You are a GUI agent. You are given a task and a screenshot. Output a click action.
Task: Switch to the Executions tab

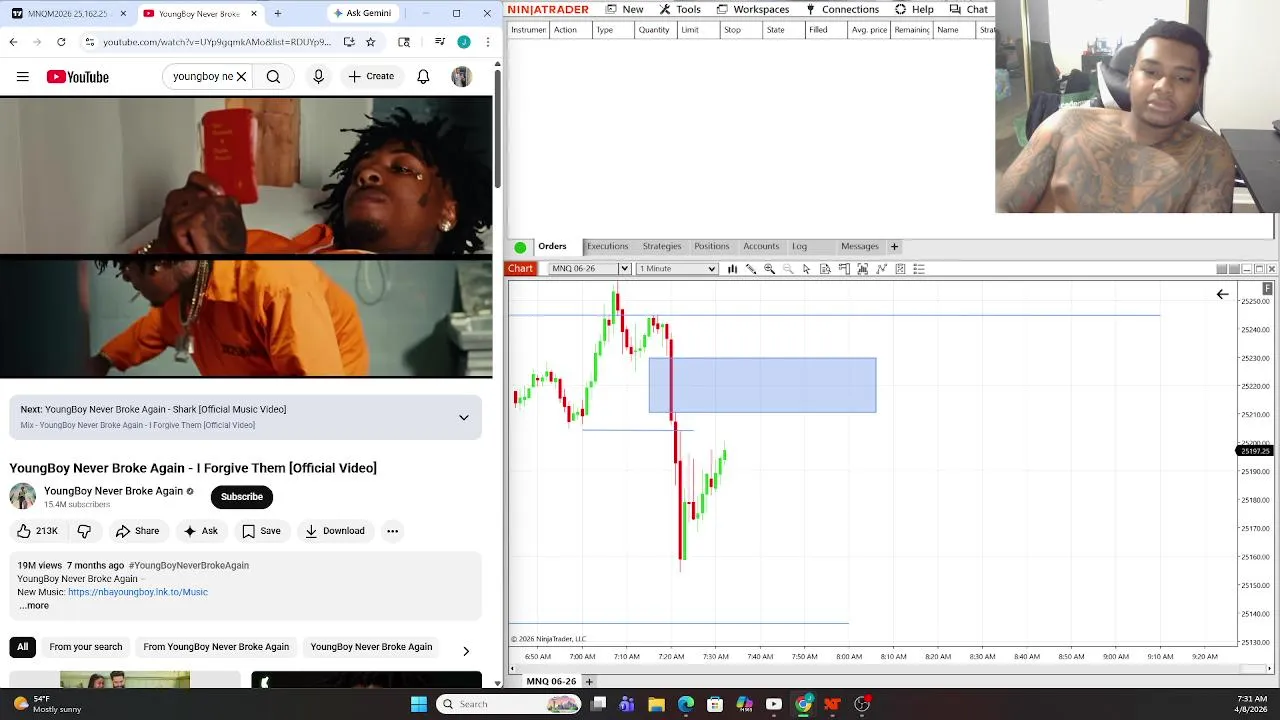pos(607,246)
